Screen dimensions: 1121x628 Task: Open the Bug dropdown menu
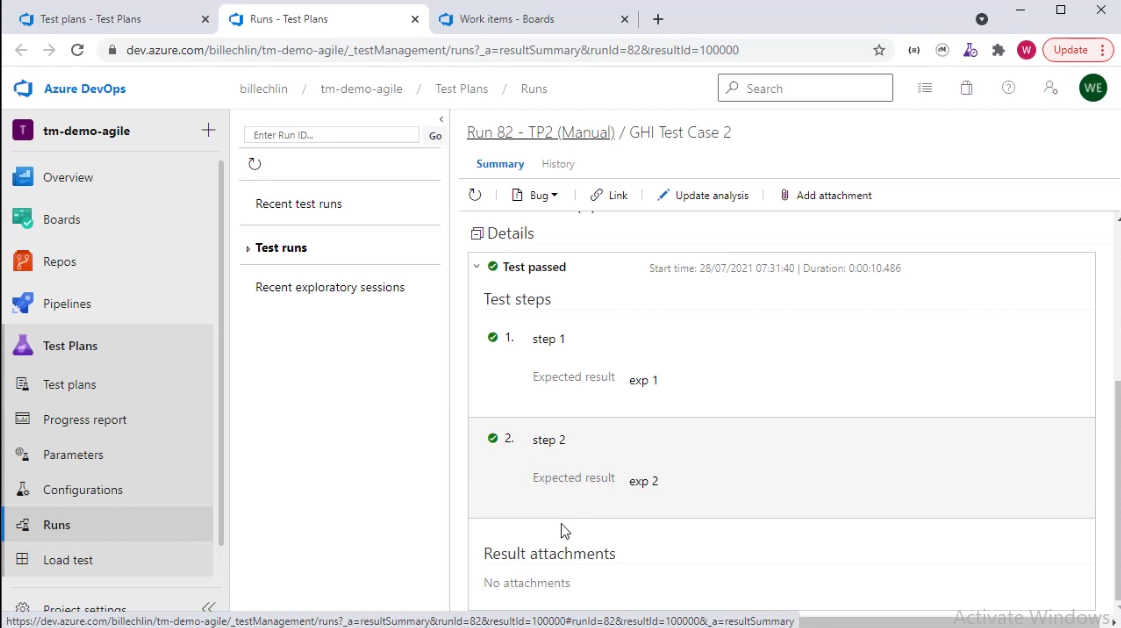[535, 195]
